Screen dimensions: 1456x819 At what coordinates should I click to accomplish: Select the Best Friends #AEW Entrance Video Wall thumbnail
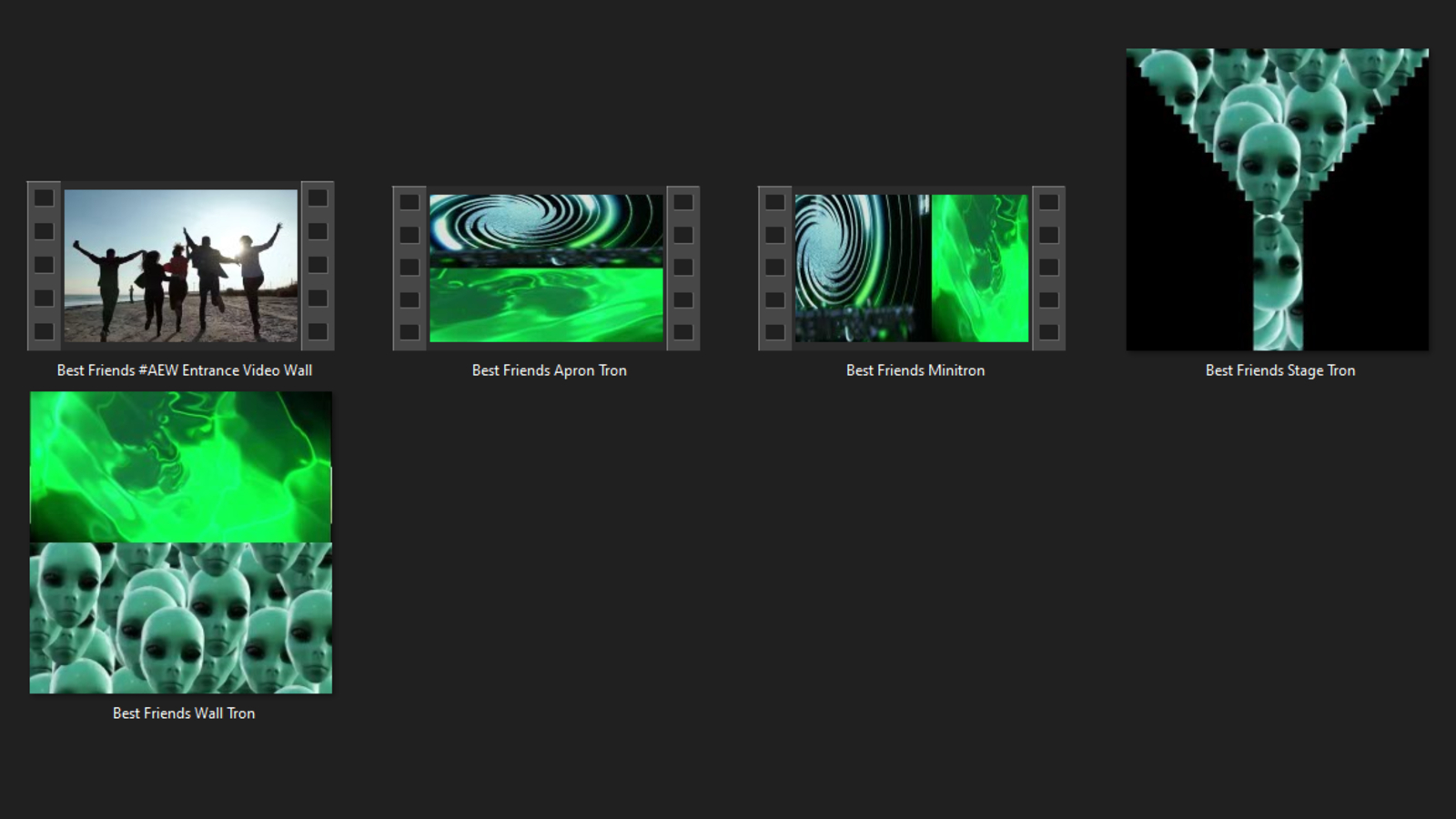click(x=181, y=266)
